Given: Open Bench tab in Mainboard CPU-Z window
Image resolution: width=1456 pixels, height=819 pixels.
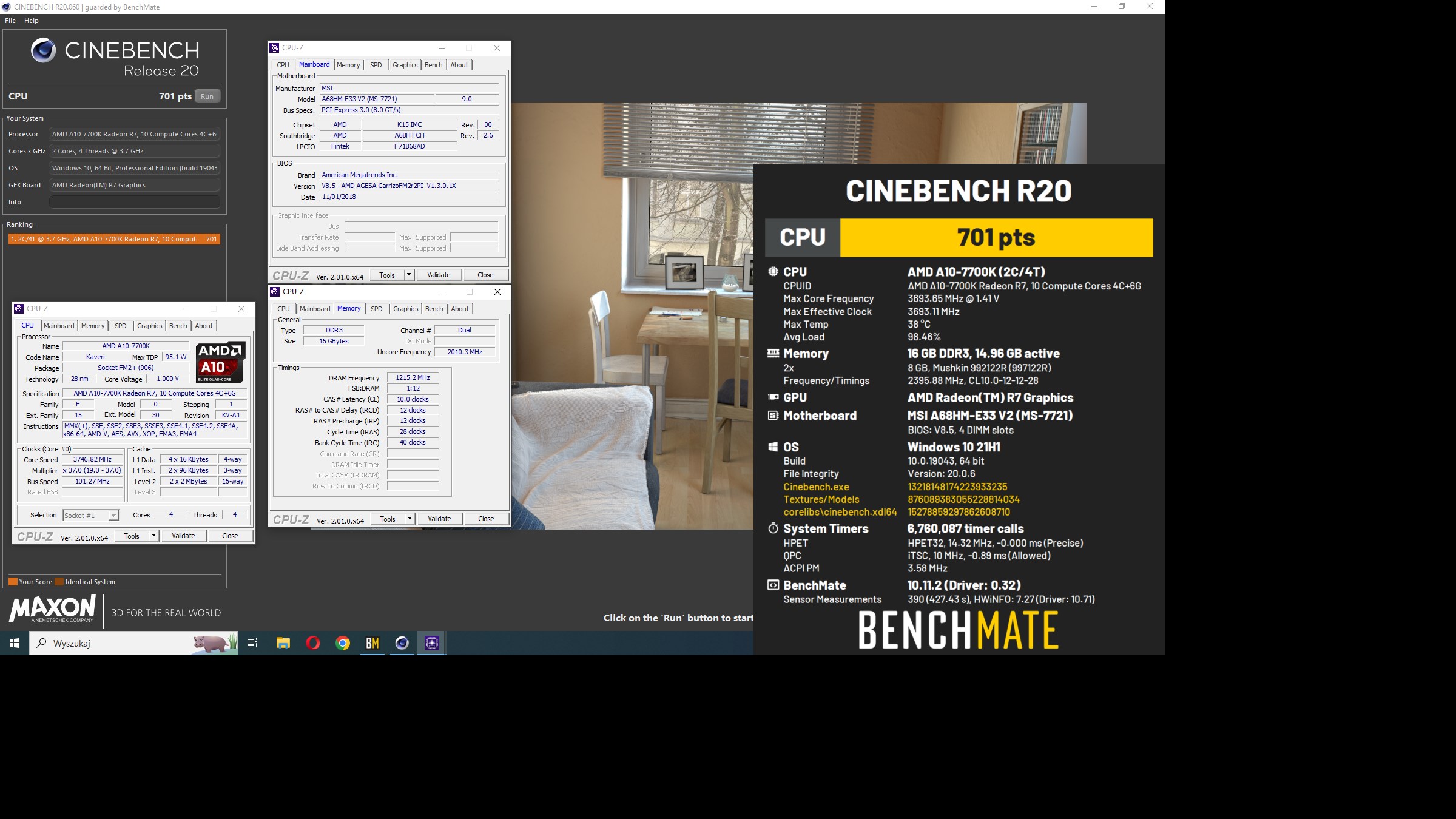Looking at the screenshot, I should [434, 65].
